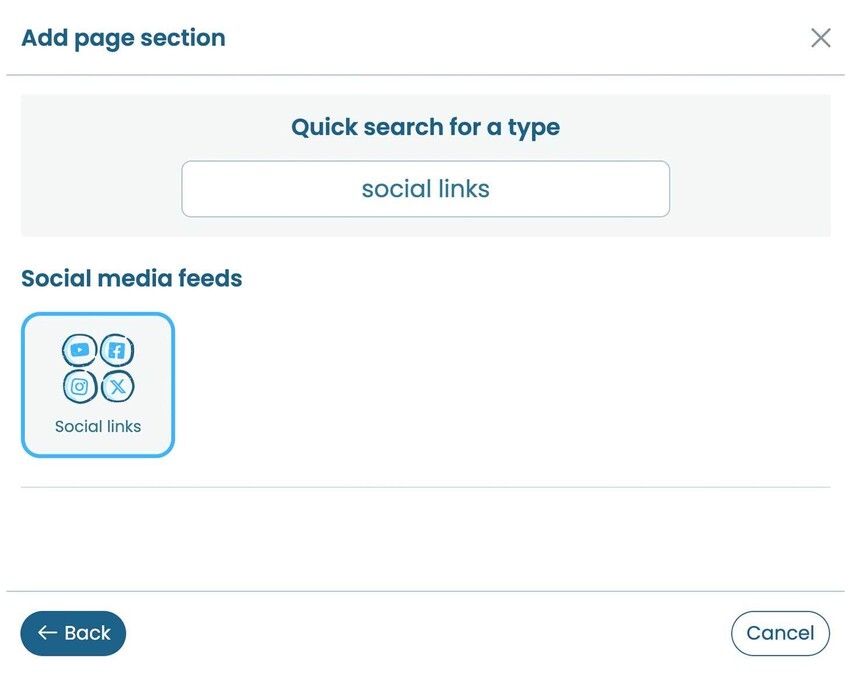Click the Social links caption under the icons
The height and width of the screenshot is (676, 850).
point(97,426)
